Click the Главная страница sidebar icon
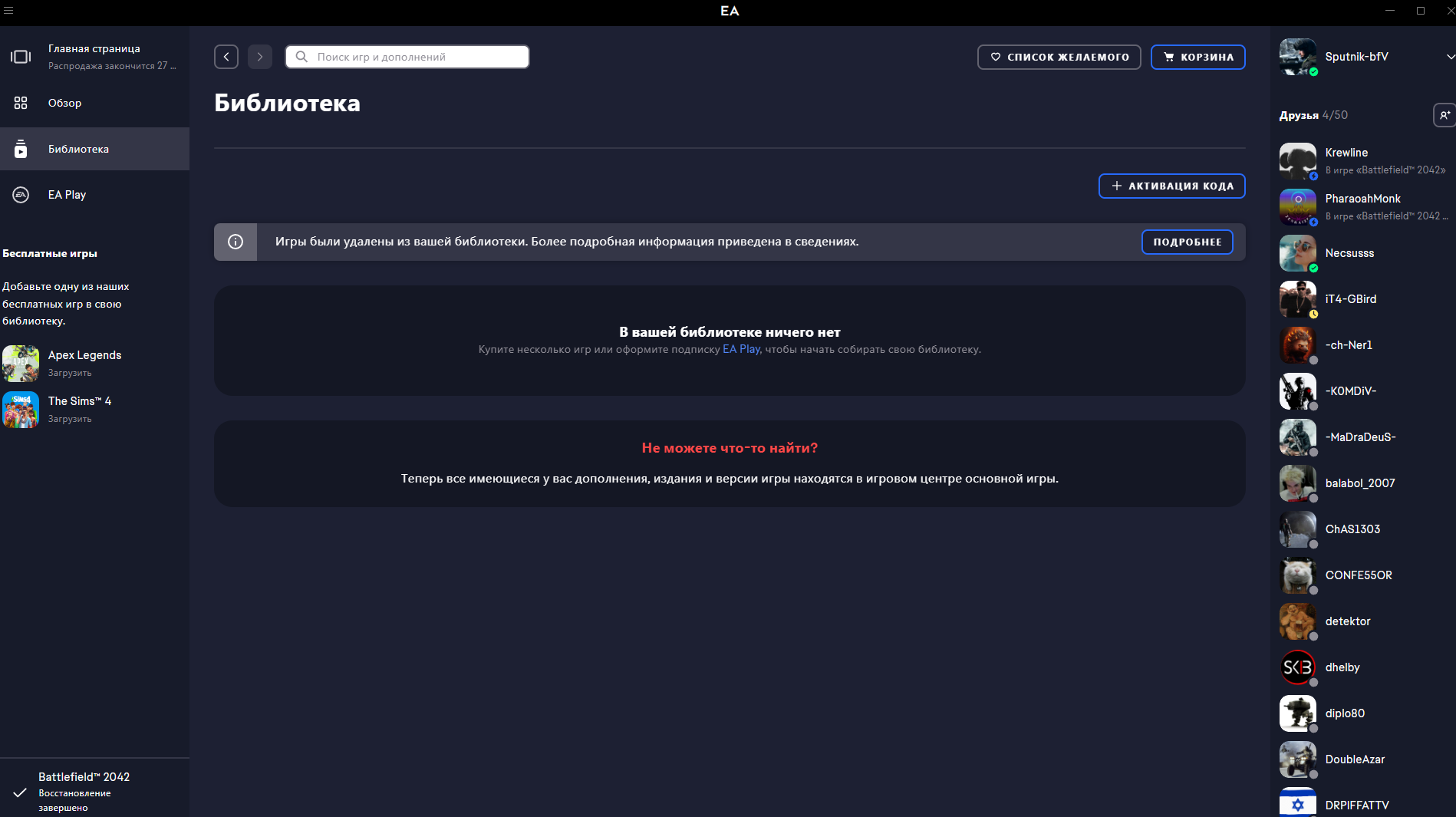 [21, 57]
